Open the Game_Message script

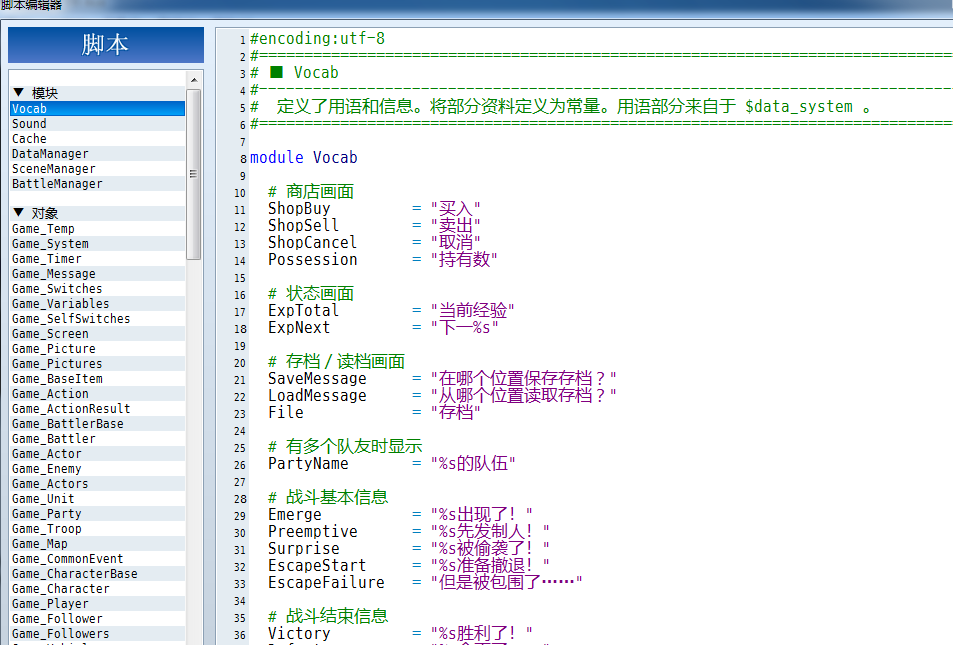[x=98, y=274]
